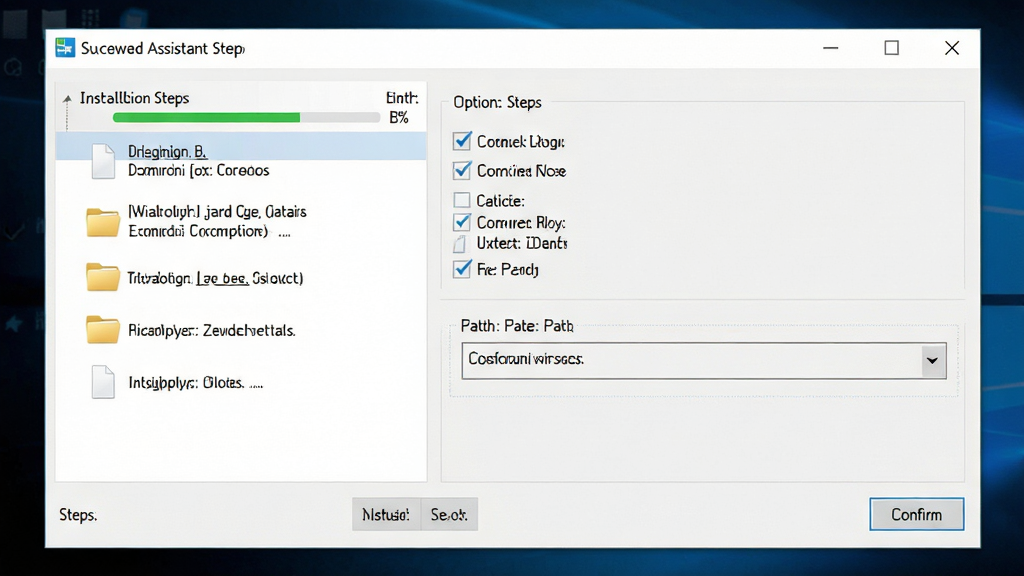Image resolution: width=1024 pixels, height=576 pixels.
Task: Uncheck the 'Cotnek Ltogr' checkbox
Action: pyautogui.click(x=462, y=141)
